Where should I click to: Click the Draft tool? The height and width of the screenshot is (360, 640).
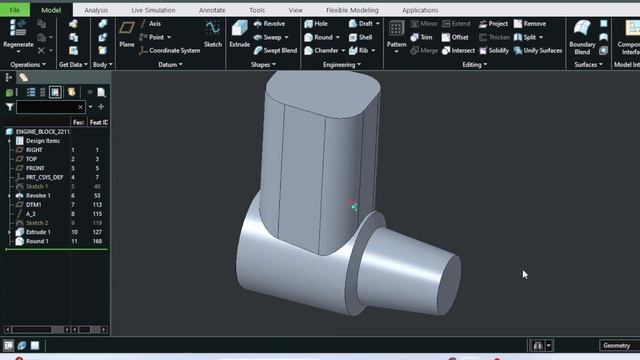point(364,24)
